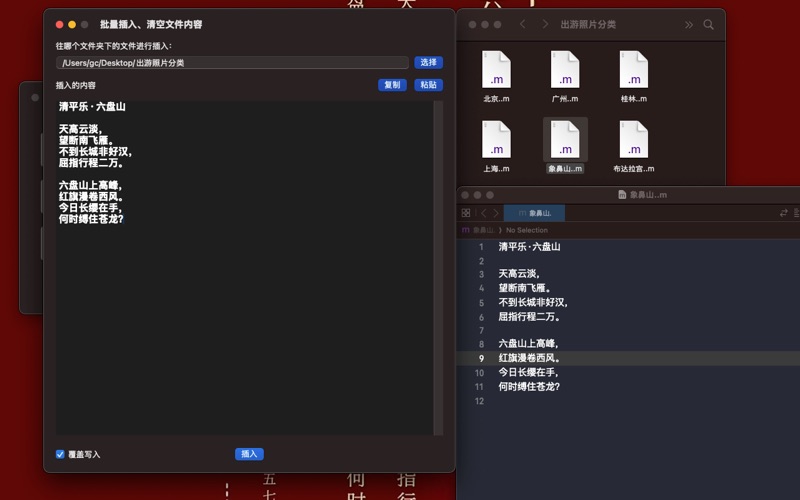Minimize the batch insert window
The width and height of the screenshot is (800, 500).
click(x=72, y=24)
